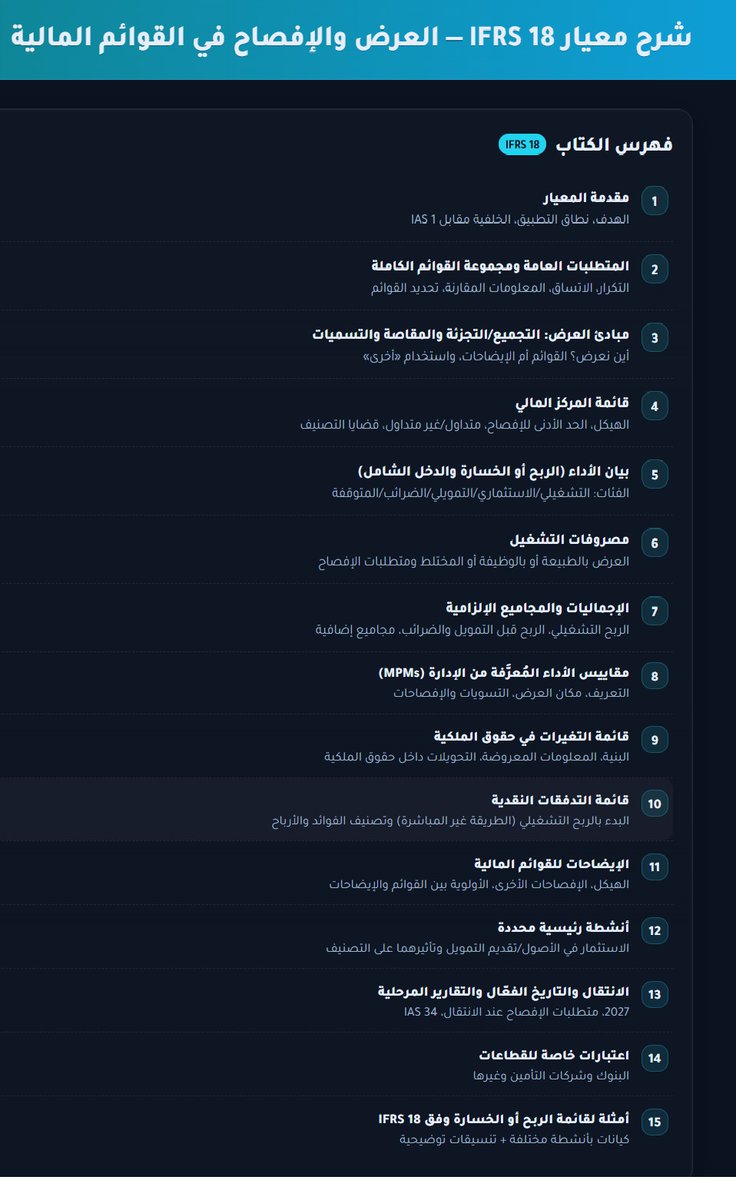
Task: Go to chapter 14 اعتبارات خاصة للقطاعات
Action: point(554,1056)
